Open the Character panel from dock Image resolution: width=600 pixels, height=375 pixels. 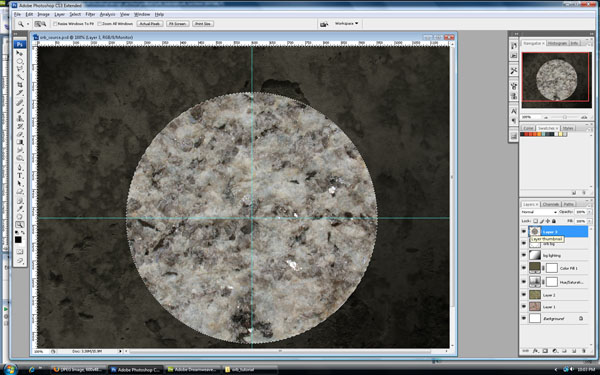[x=514, y=111]
